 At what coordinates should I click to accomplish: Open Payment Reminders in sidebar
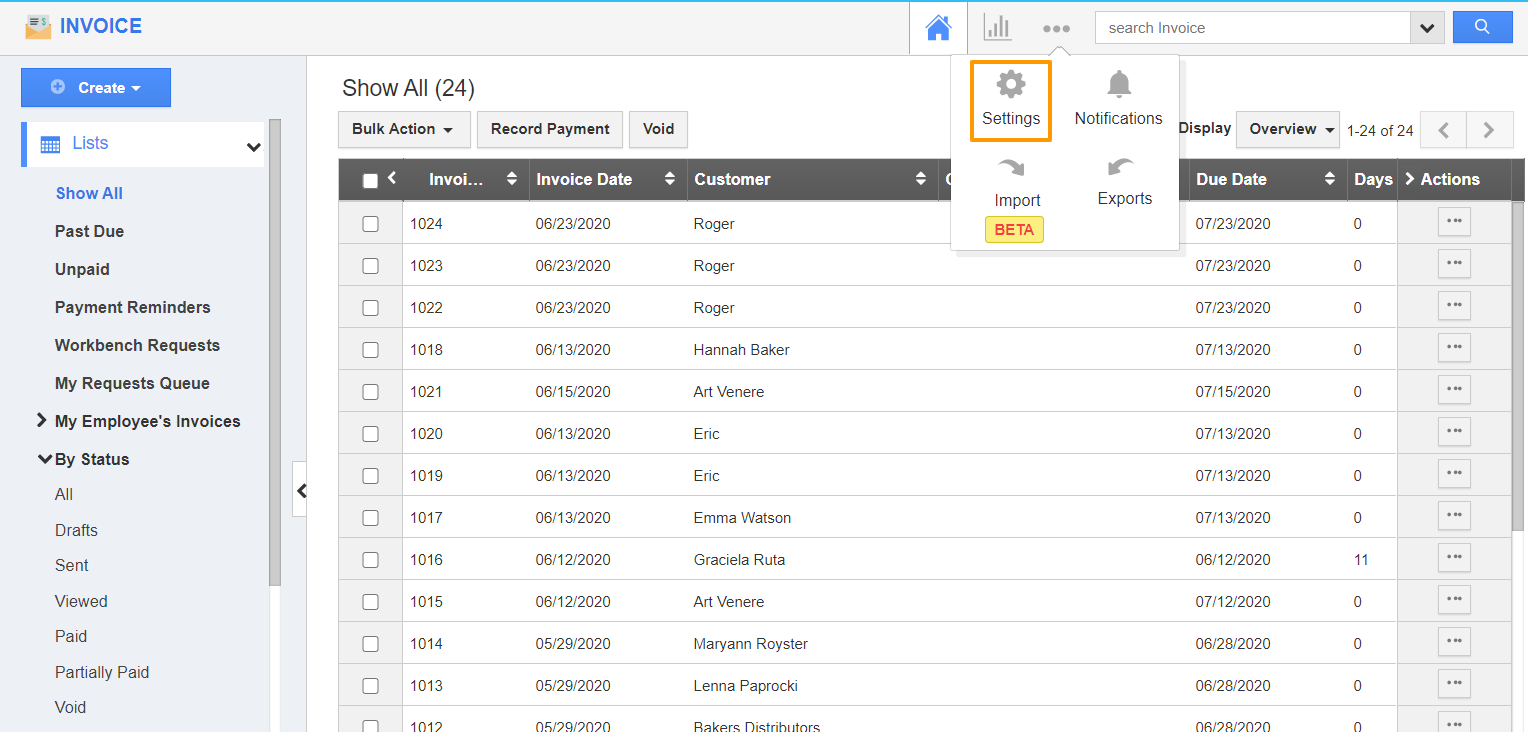(132, 307)
